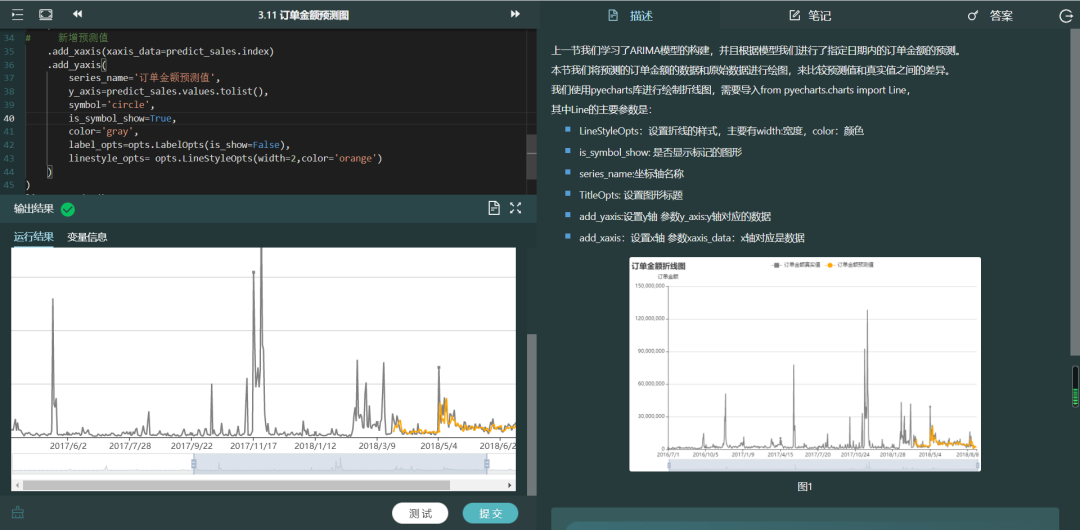Click the lesson title 3.11 订单金额预测图
Screen dimensions: 1080x530
[x=303, y=14]
